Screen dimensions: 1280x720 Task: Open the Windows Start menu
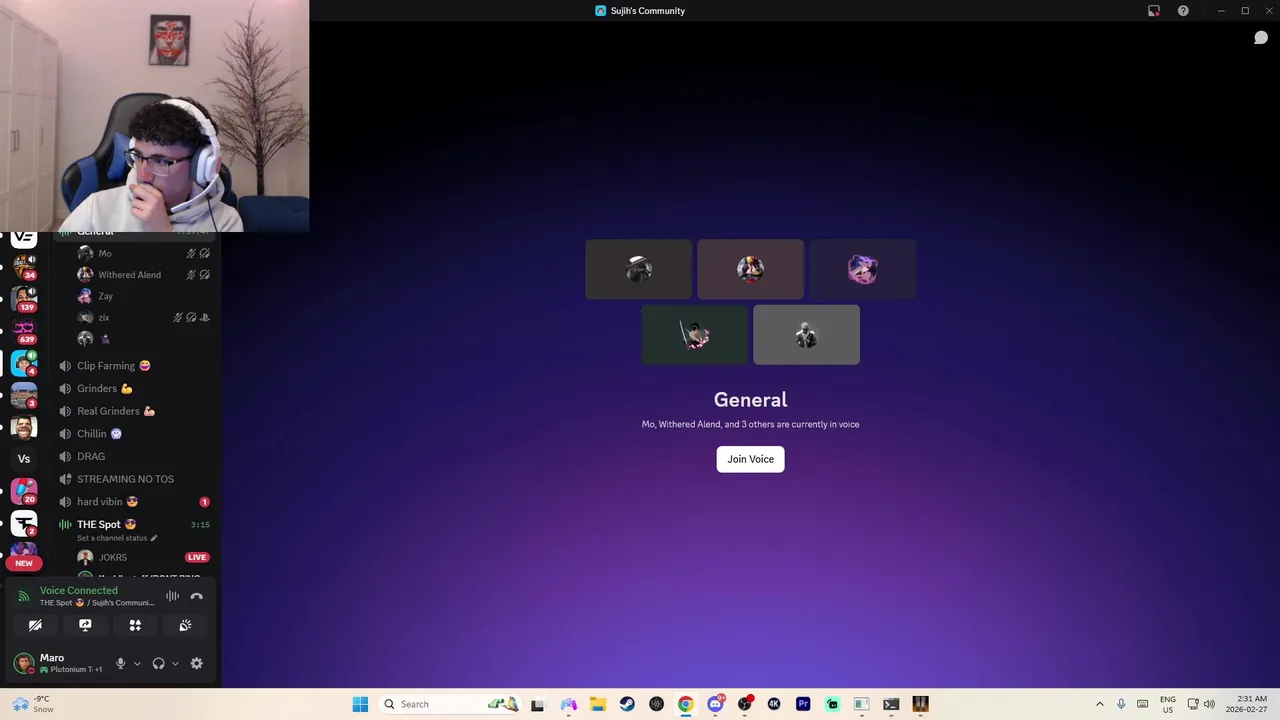(x=360, y=704)
